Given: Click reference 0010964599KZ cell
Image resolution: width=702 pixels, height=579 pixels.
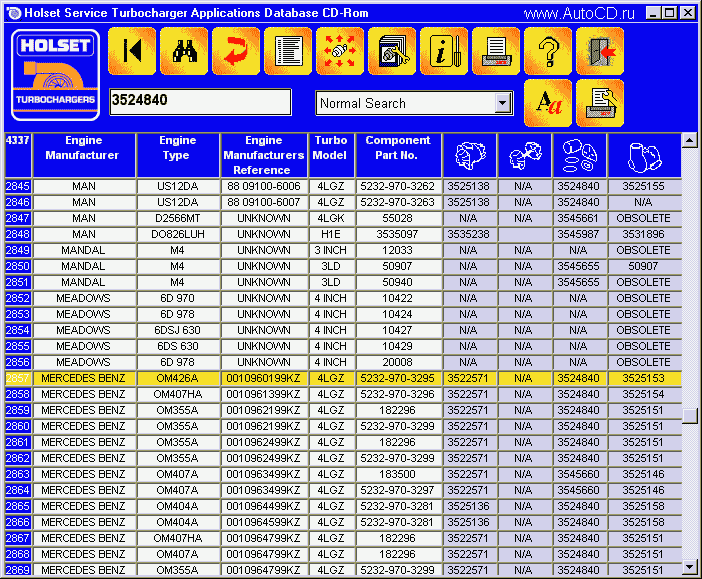Looking at the screenshot, I should click(x=264, y=522).
